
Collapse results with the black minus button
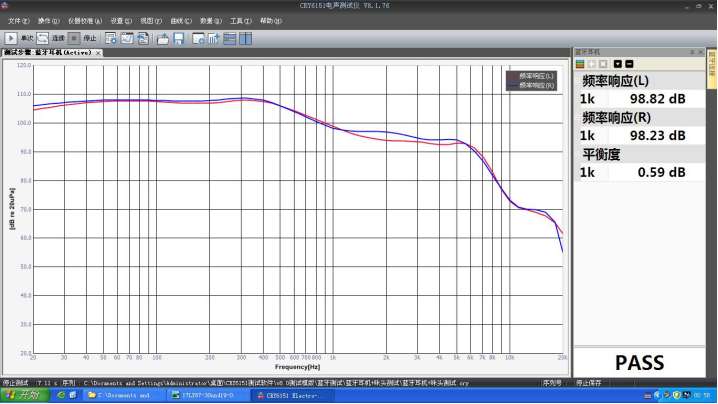629,64
